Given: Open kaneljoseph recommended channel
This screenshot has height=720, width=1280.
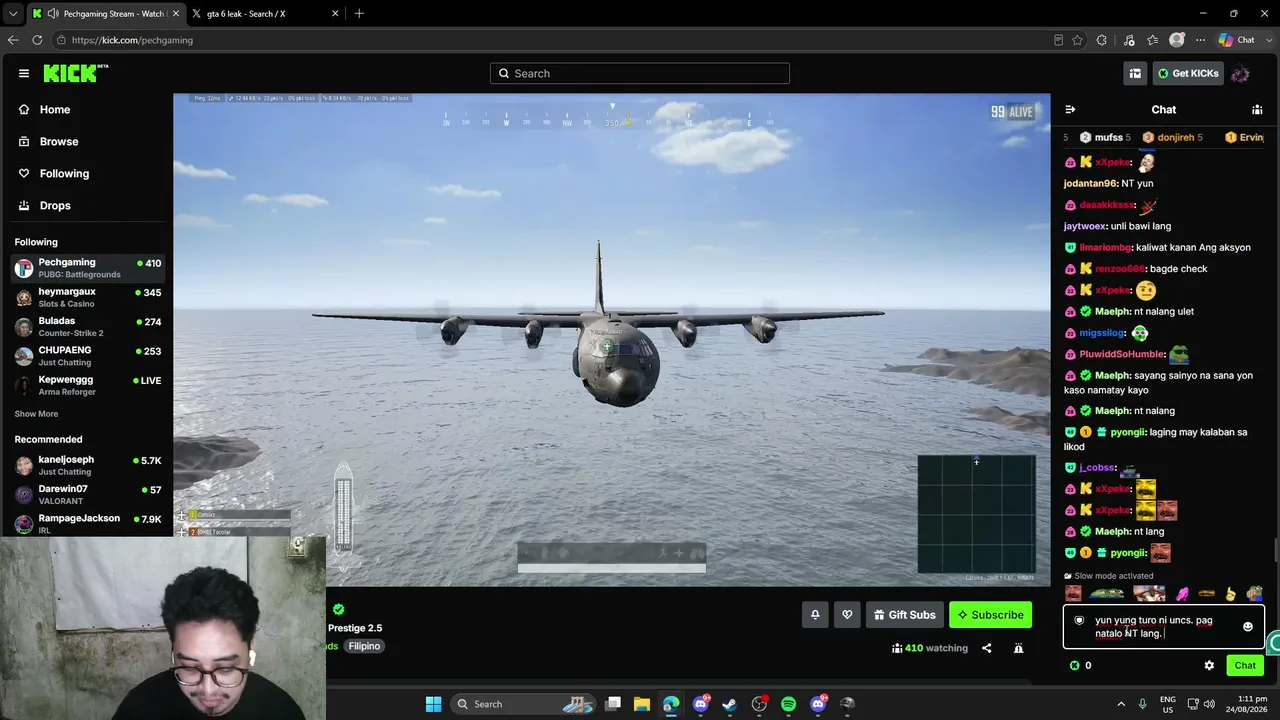Looking at the screenshot, I should coord(88,465).
